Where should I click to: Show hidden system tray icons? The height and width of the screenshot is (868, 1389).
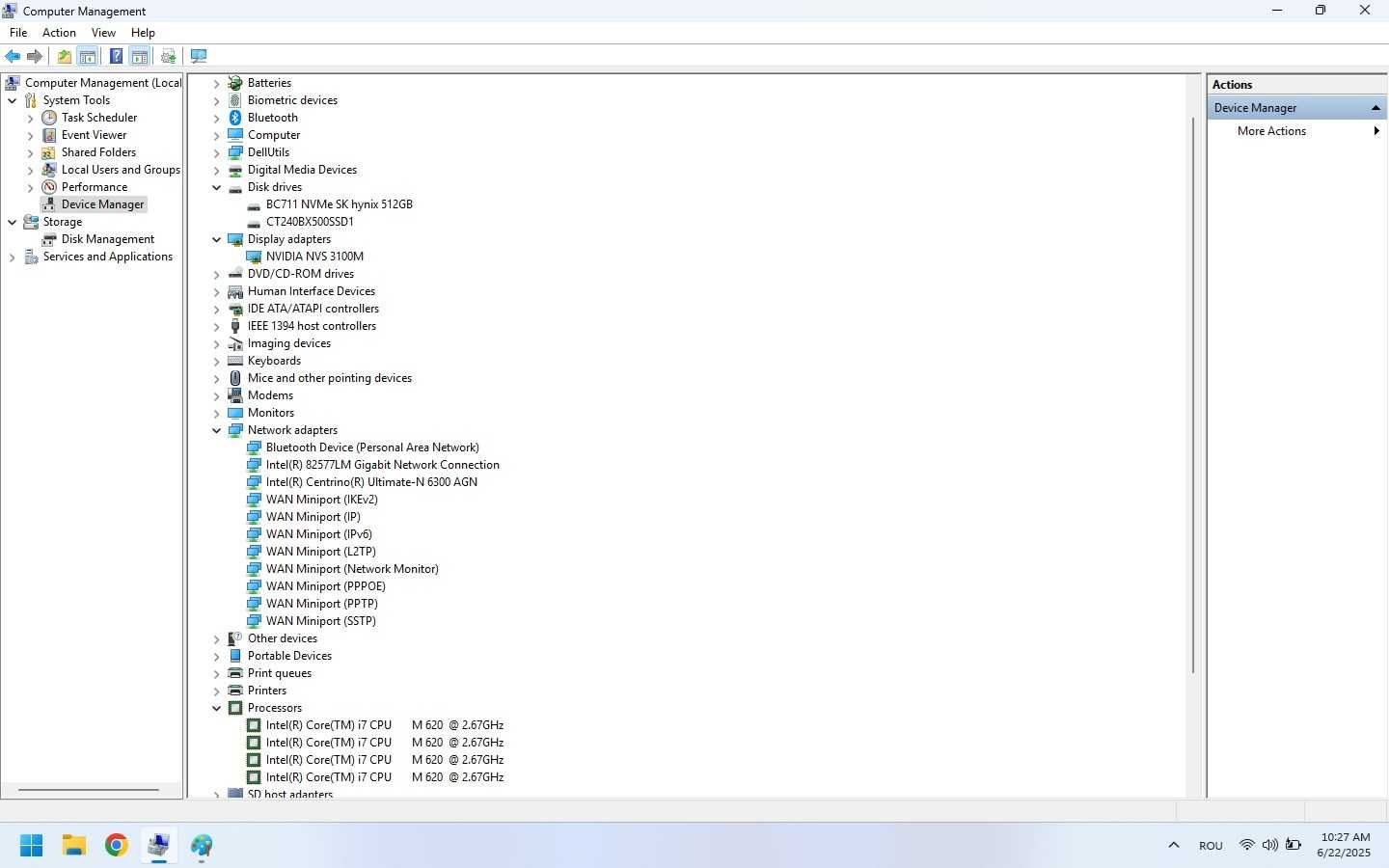pos(1174,846)
